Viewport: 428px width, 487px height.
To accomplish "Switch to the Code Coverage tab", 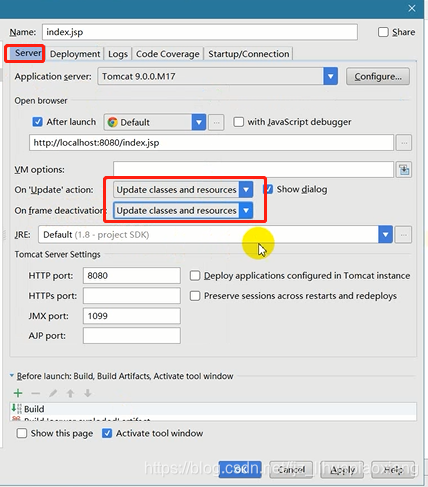I will (168, 54).
